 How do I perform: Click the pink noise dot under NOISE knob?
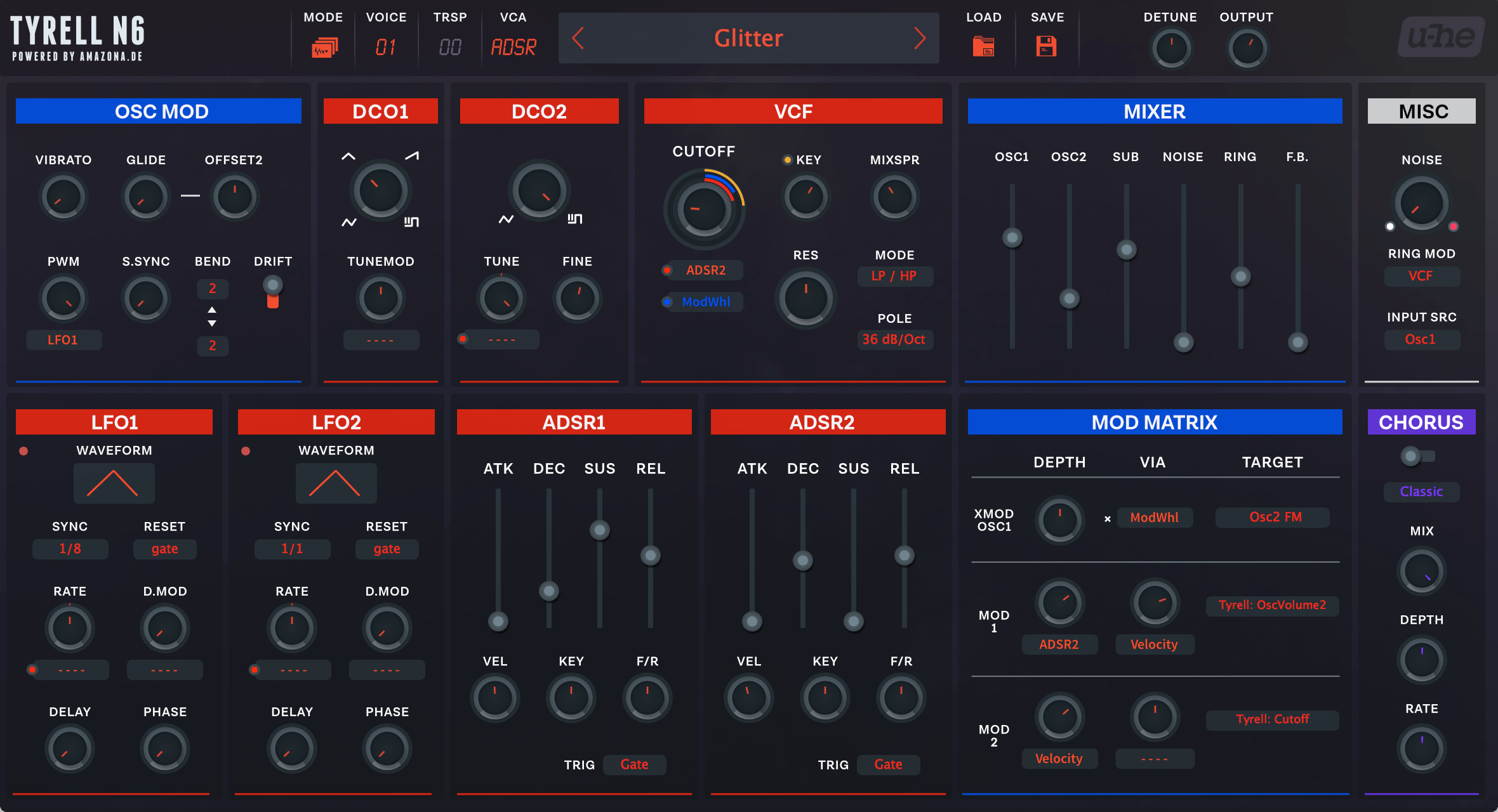1454,226
